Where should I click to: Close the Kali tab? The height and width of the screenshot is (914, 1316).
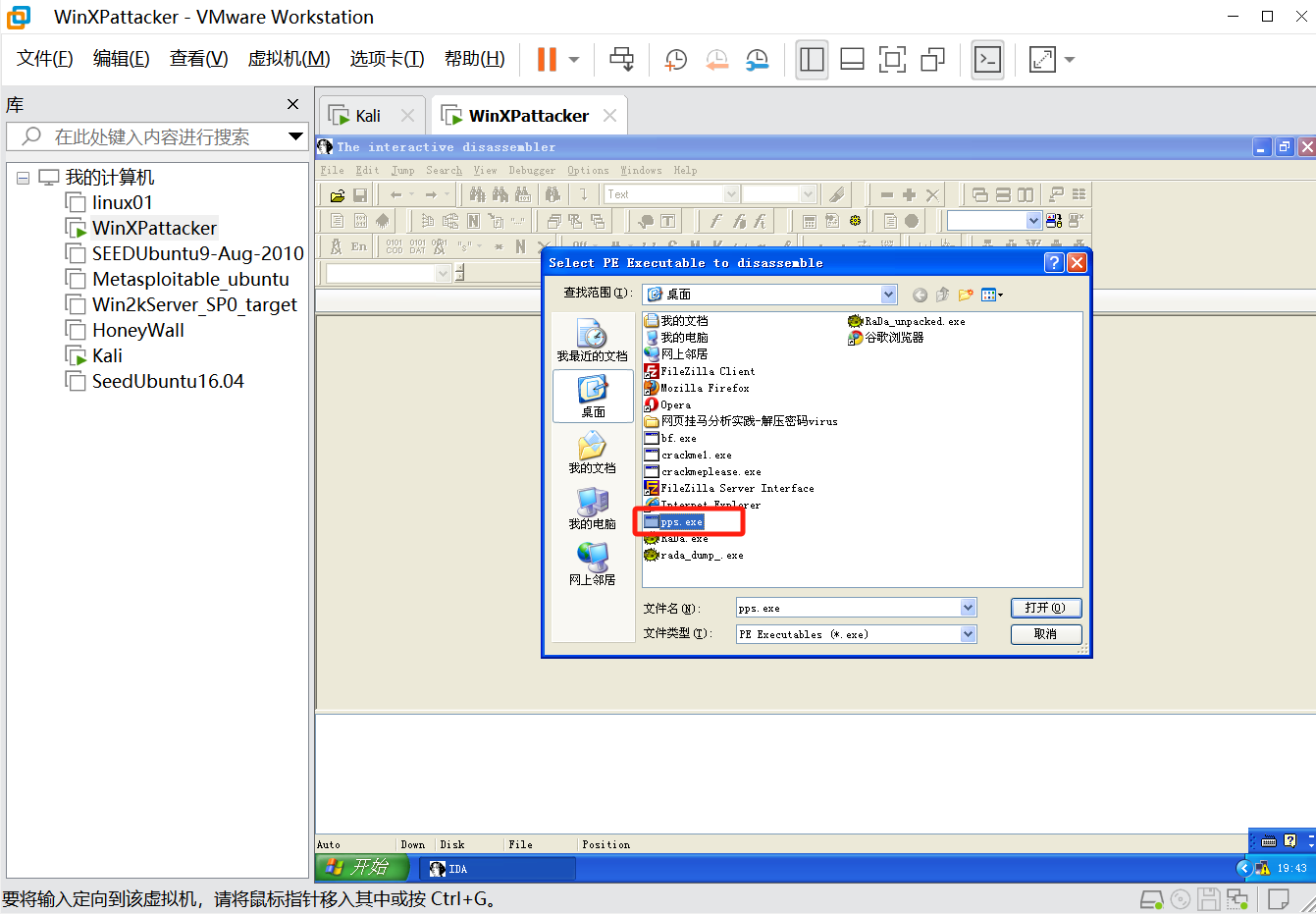click(x=408, y=116)
